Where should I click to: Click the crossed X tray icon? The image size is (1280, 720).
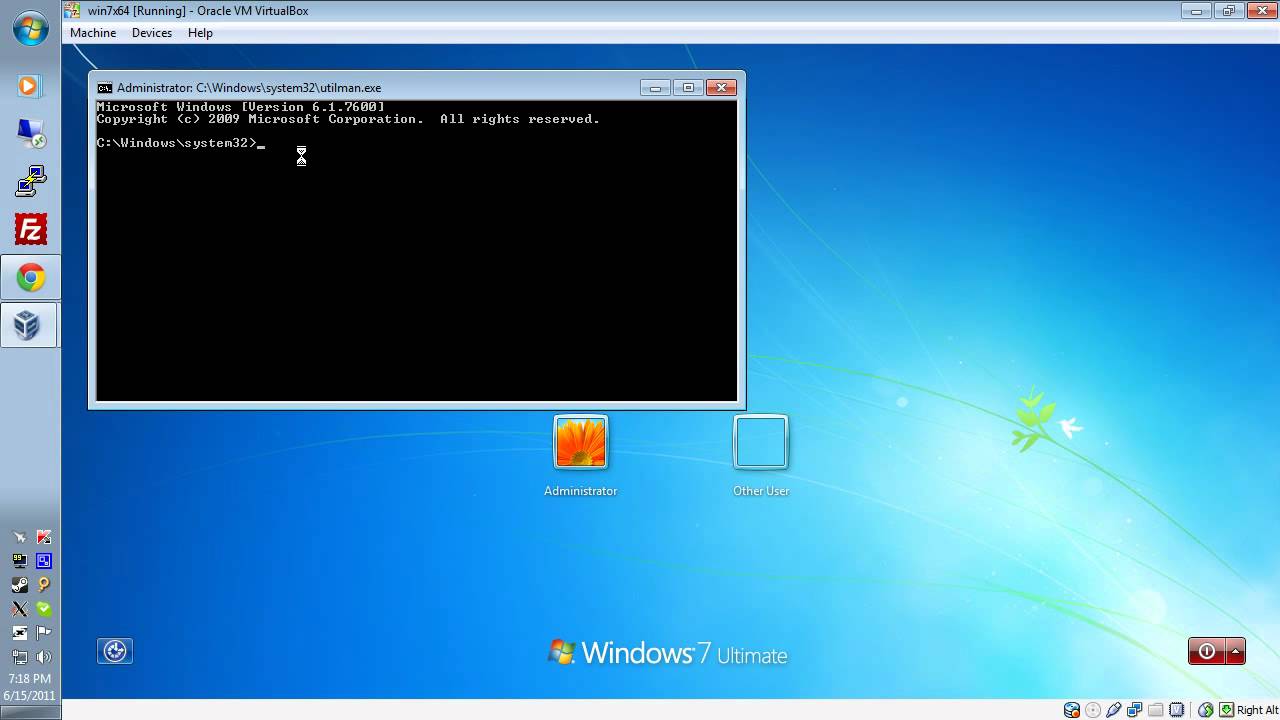pos(20,608)
